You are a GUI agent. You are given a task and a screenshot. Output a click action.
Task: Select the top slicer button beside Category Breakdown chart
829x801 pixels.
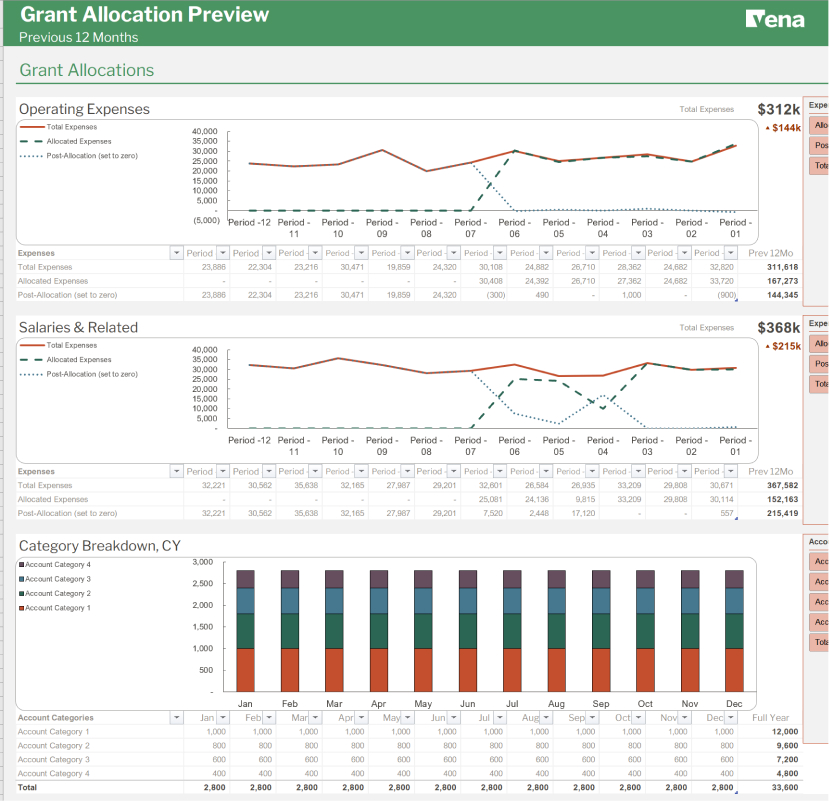pos(819,561)
